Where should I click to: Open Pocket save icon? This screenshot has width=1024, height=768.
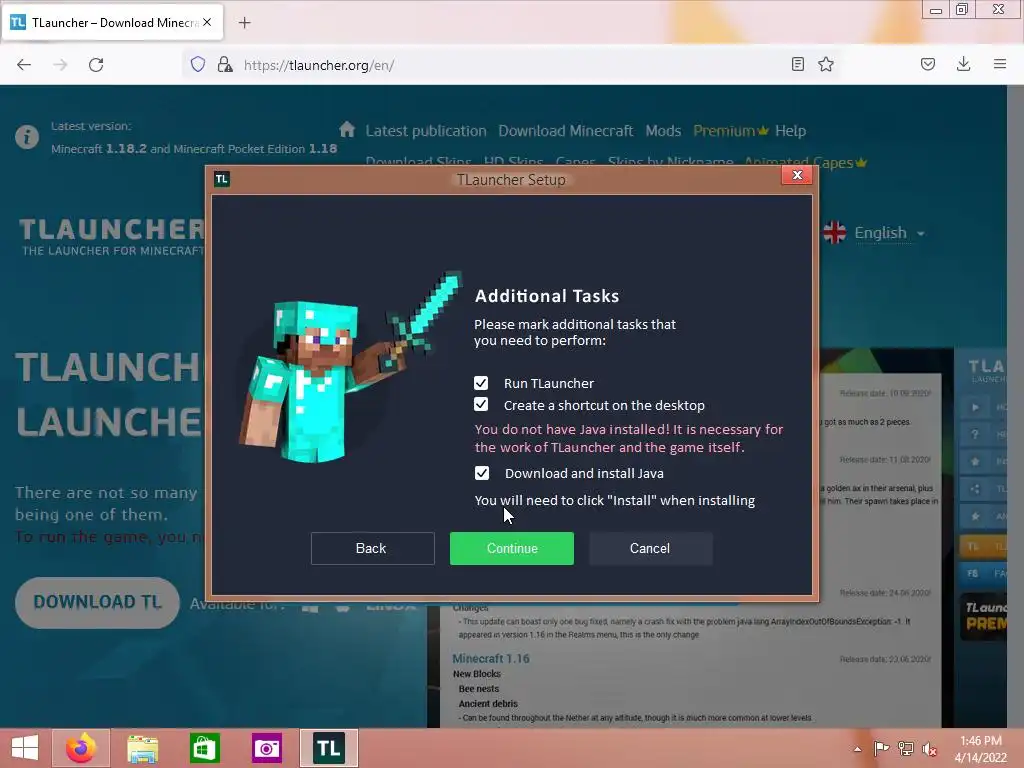928,64
